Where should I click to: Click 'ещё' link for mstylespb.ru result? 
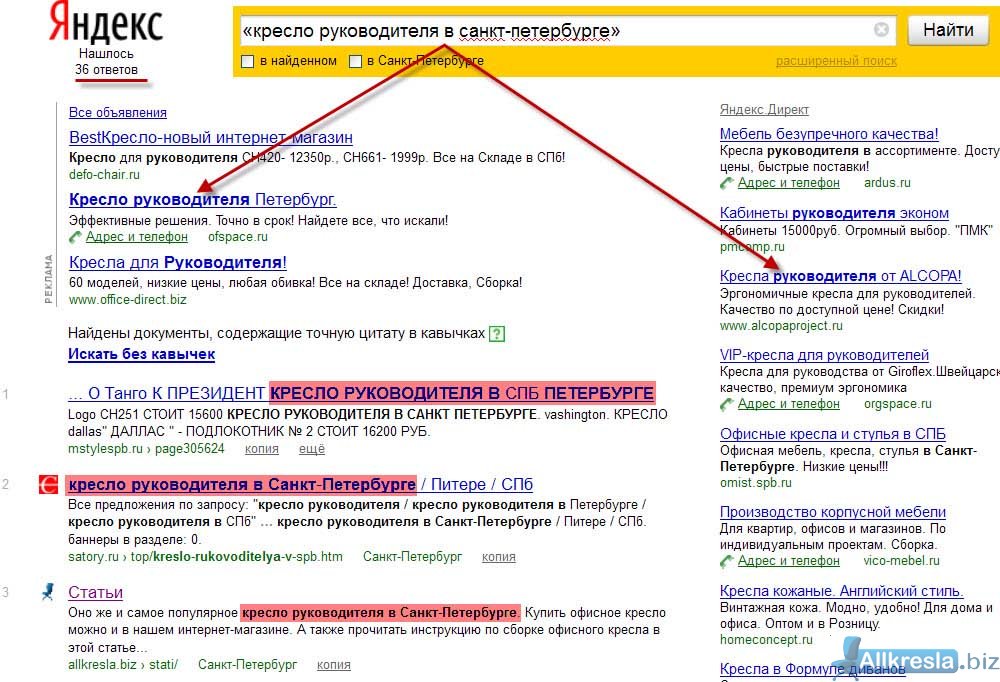point(312,449)
